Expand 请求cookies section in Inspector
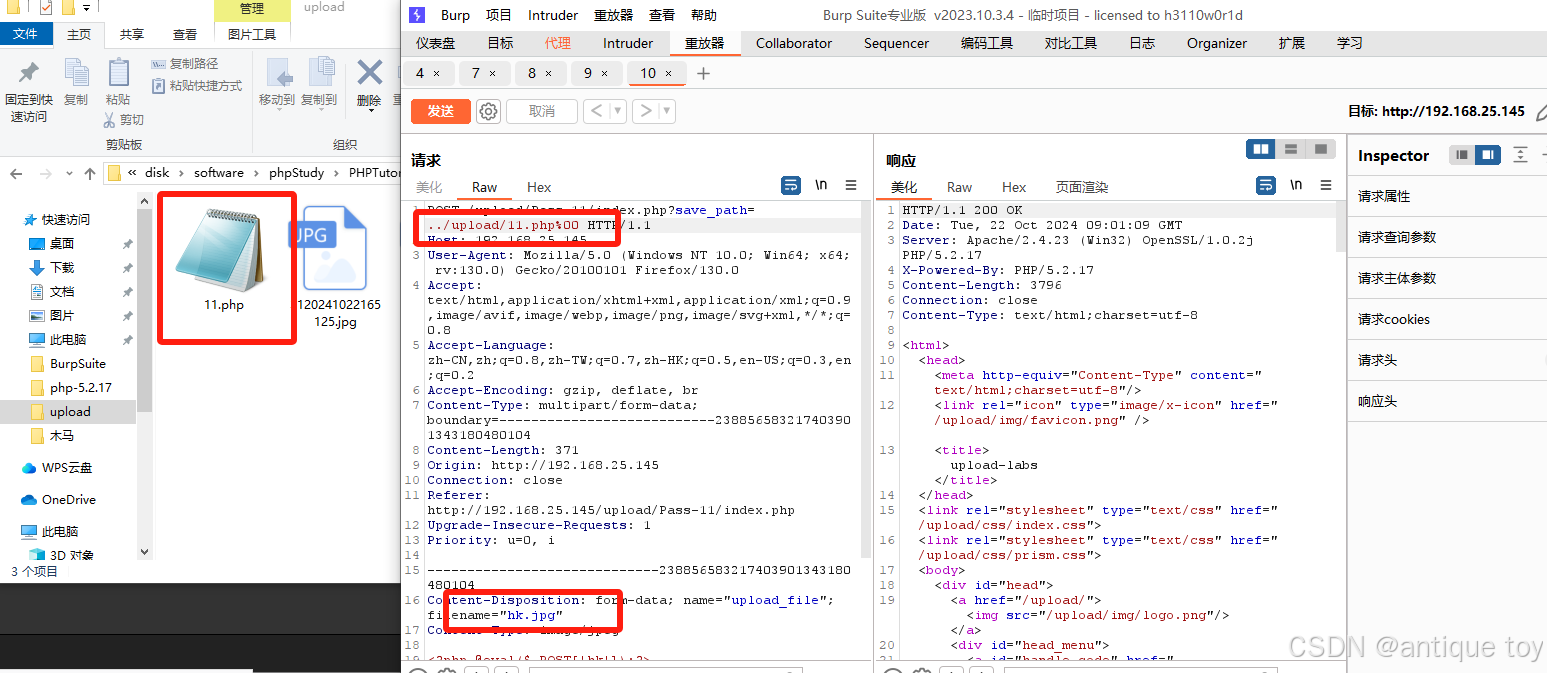The width and height of the screenshot is (1547, 673). (1447, 319)
